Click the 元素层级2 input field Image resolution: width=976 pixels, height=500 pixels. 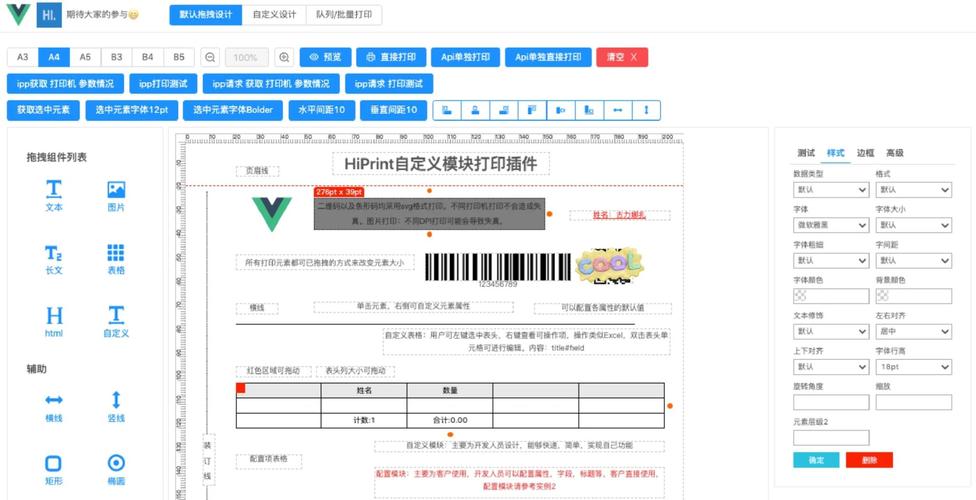point(831,438)
